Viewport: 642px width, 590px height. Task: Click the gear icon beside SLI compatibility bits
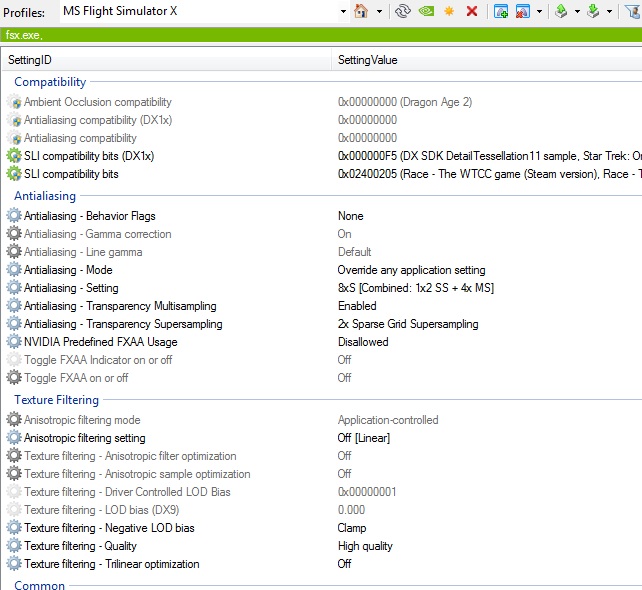pos(14,174)
